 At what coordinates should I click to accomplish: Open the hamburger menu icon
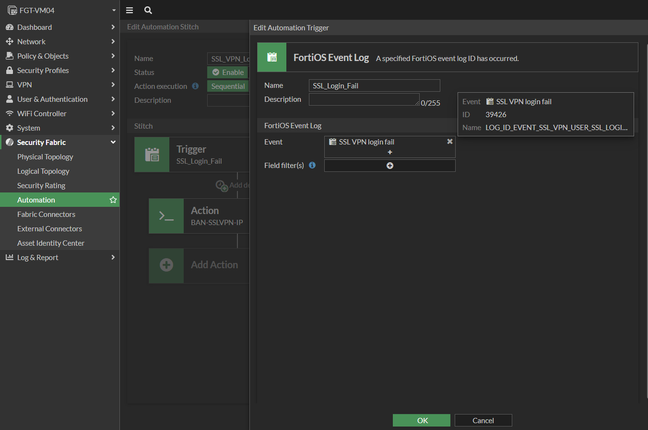click(x=129, y=10)
